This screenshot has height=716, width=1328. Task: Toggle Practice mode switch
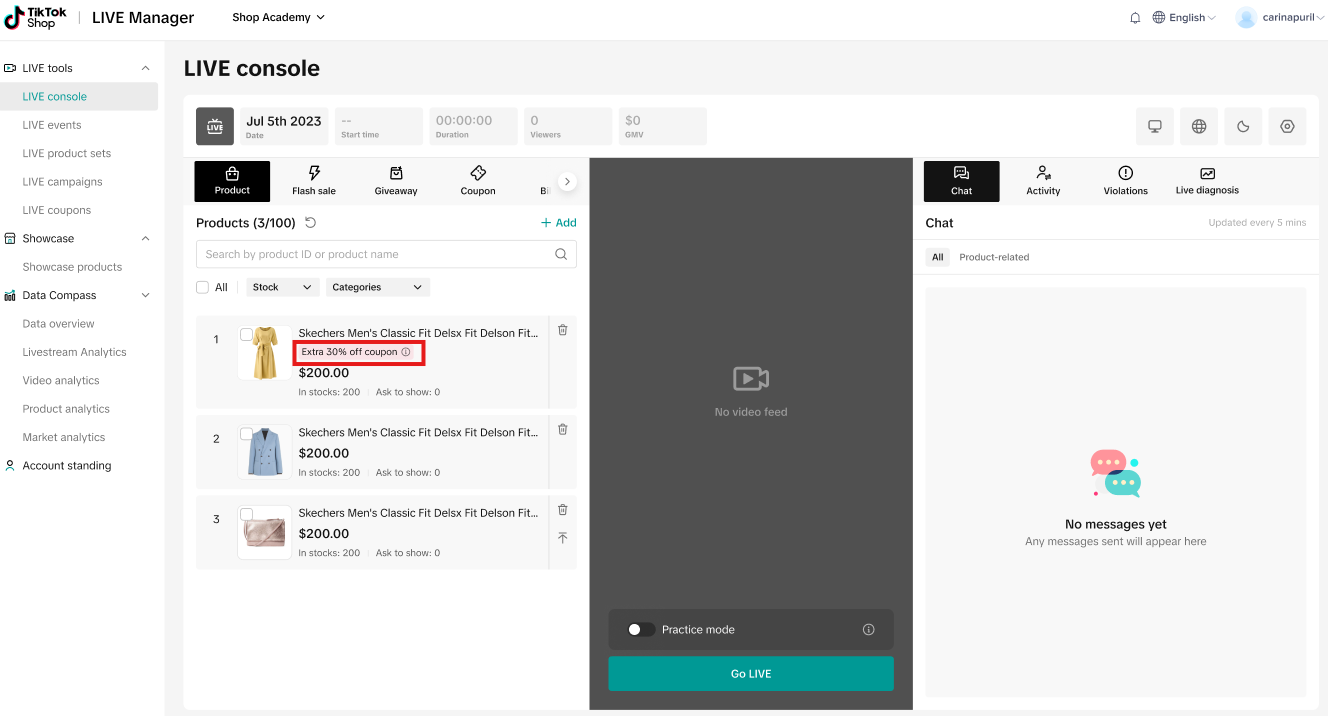[641, 630]
